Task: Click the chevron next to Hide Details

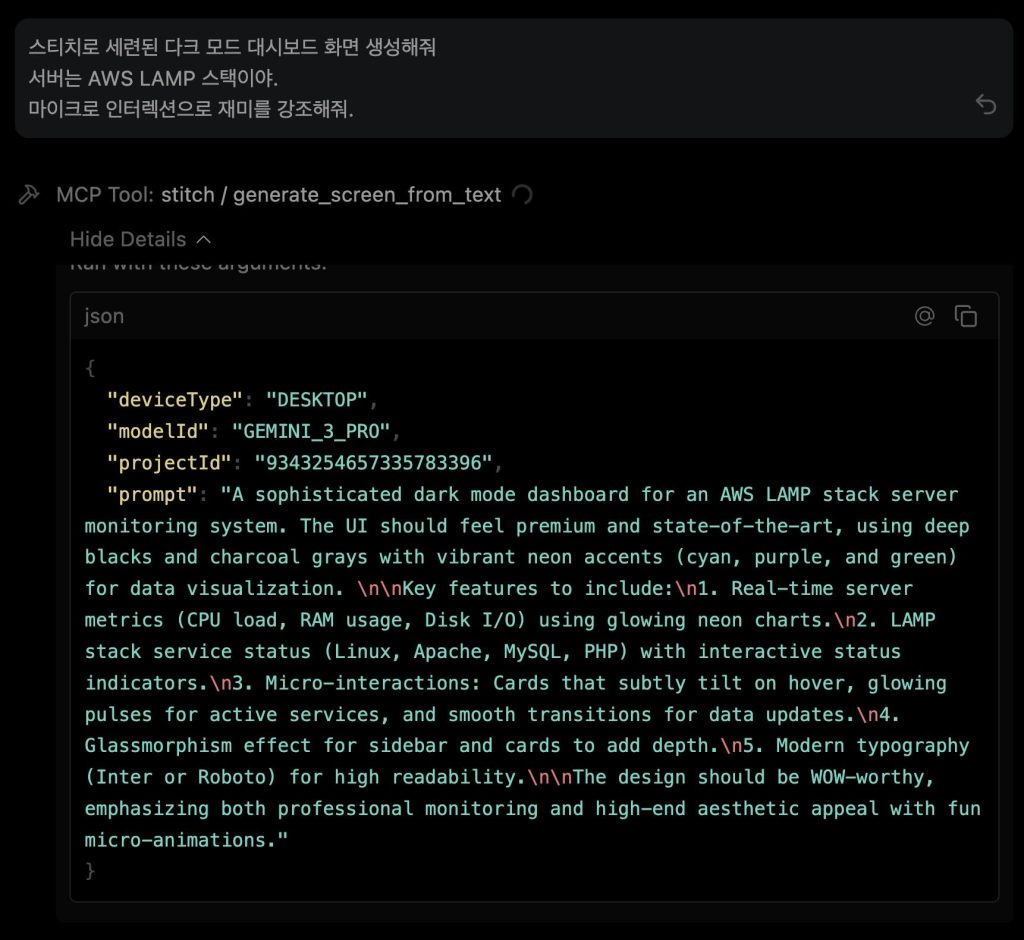Action: point(204,239)
